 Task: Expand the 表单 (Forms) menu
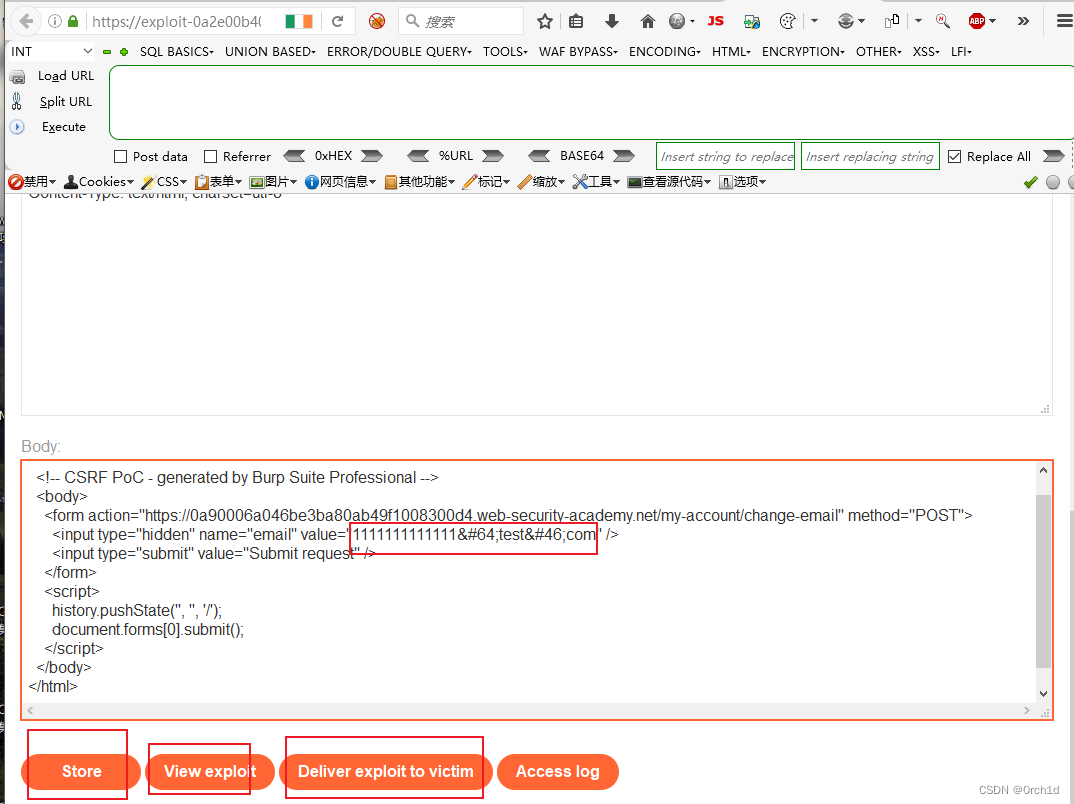218,181
